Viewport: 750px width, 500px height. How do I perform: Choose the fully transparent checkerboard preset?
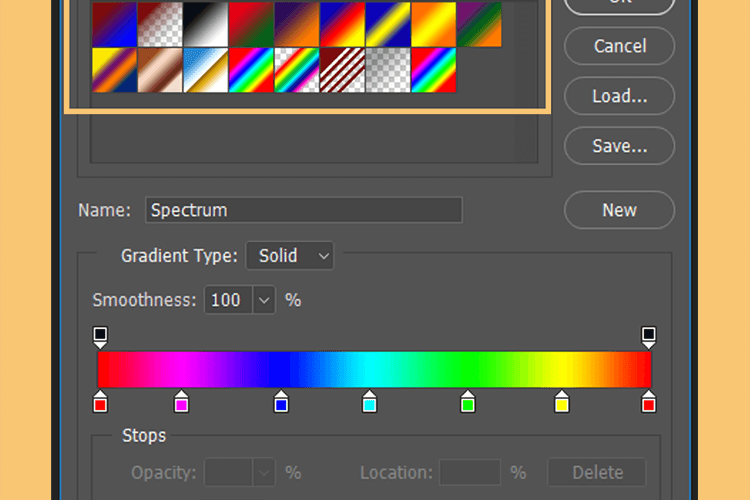pos(388,70)
